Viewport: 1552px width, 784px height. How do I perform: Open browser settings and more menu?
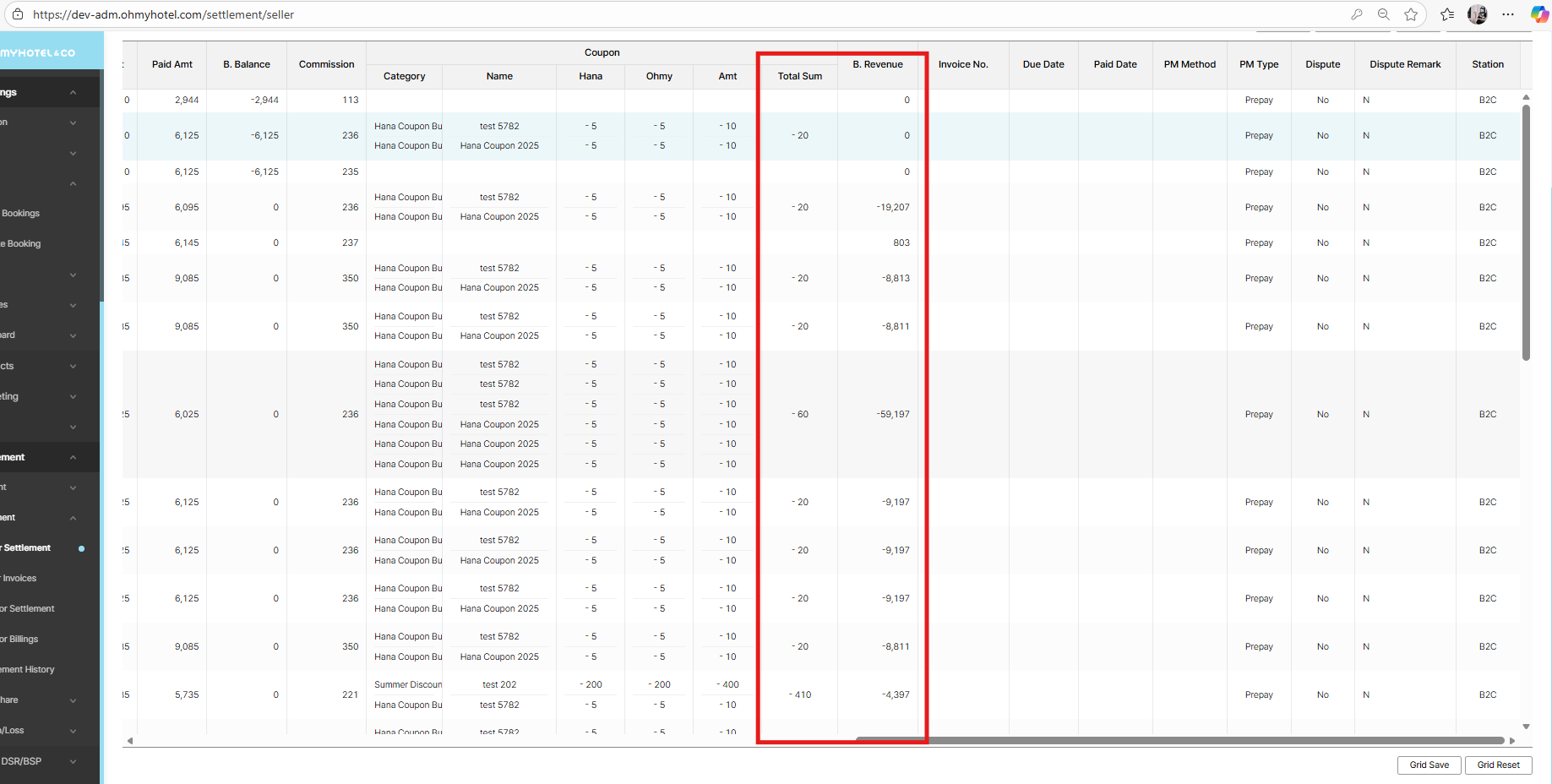1508,14
